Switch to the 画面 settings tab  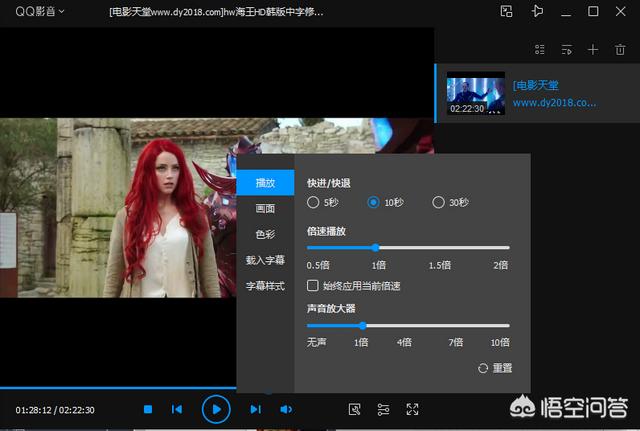click(265, 209)
